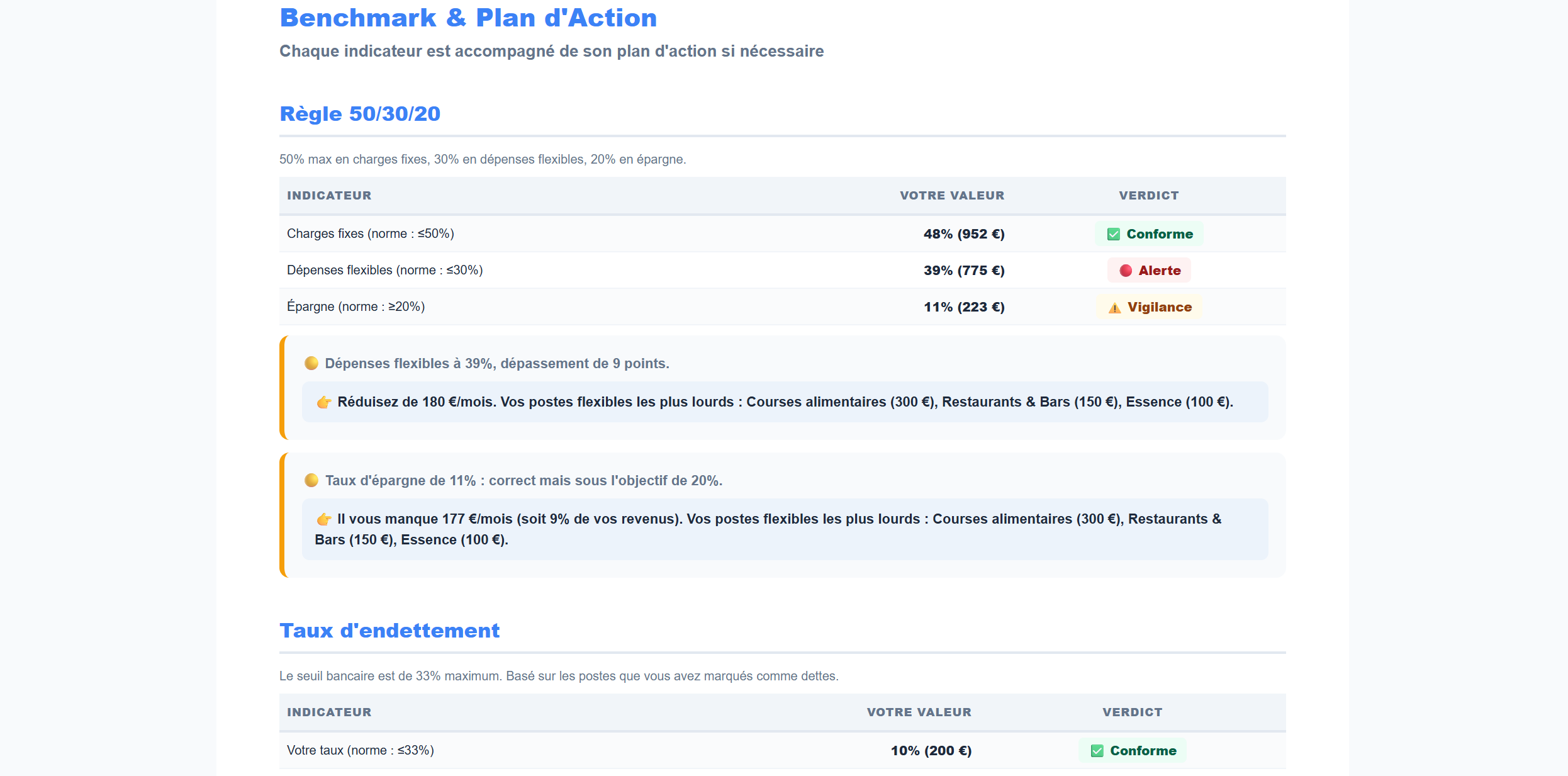Click the green checkmark icon beside Charges fixes Conforme
Image resolution: width=1568 pixels, height=776 pixels.
pos(1113,234)
